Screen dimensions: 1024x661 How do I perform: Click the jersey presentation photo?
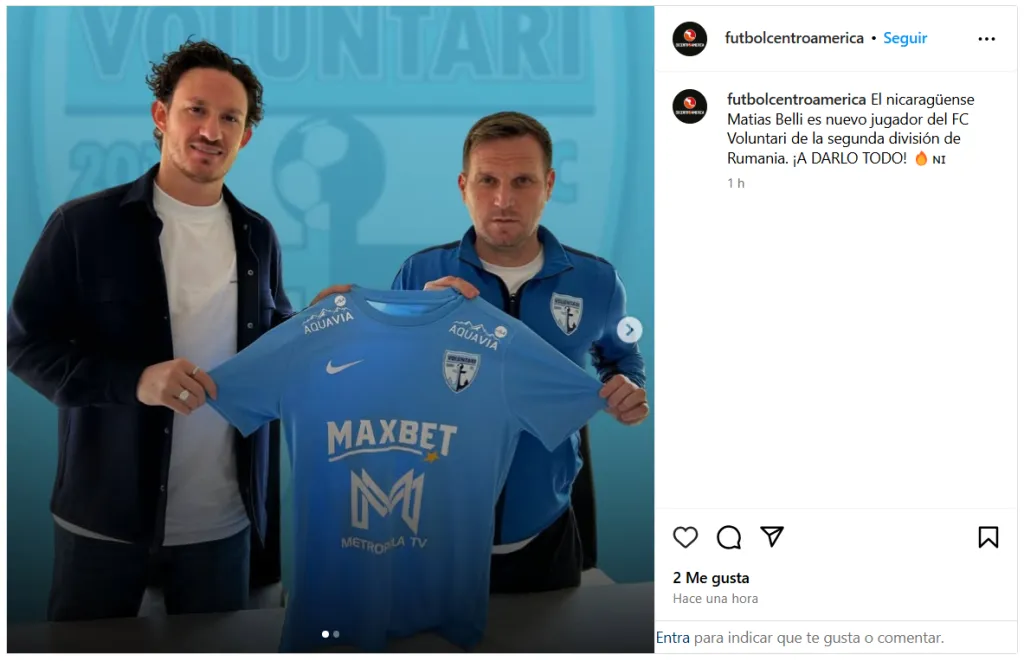pyautogui.click(x=330, y=329)
